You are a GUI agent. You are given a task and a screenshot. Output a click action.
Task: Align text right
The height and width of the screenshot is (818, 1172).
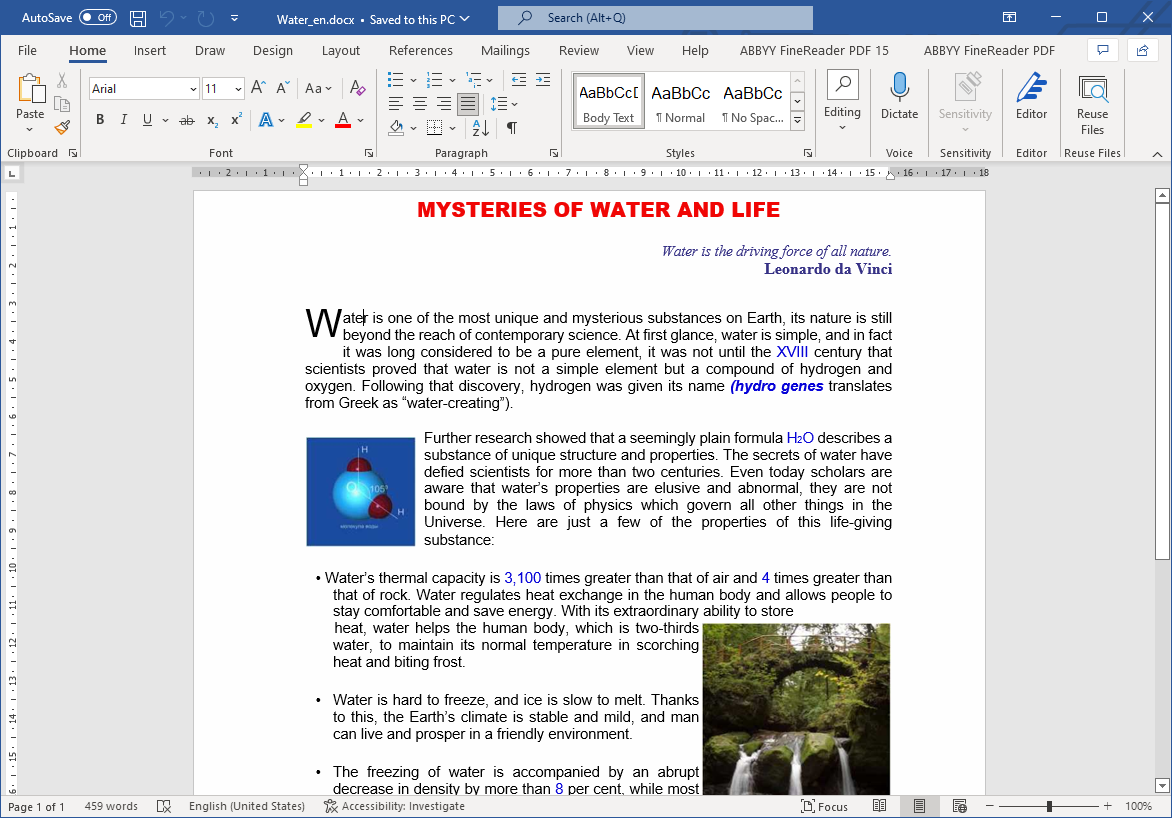click(444, 104)
